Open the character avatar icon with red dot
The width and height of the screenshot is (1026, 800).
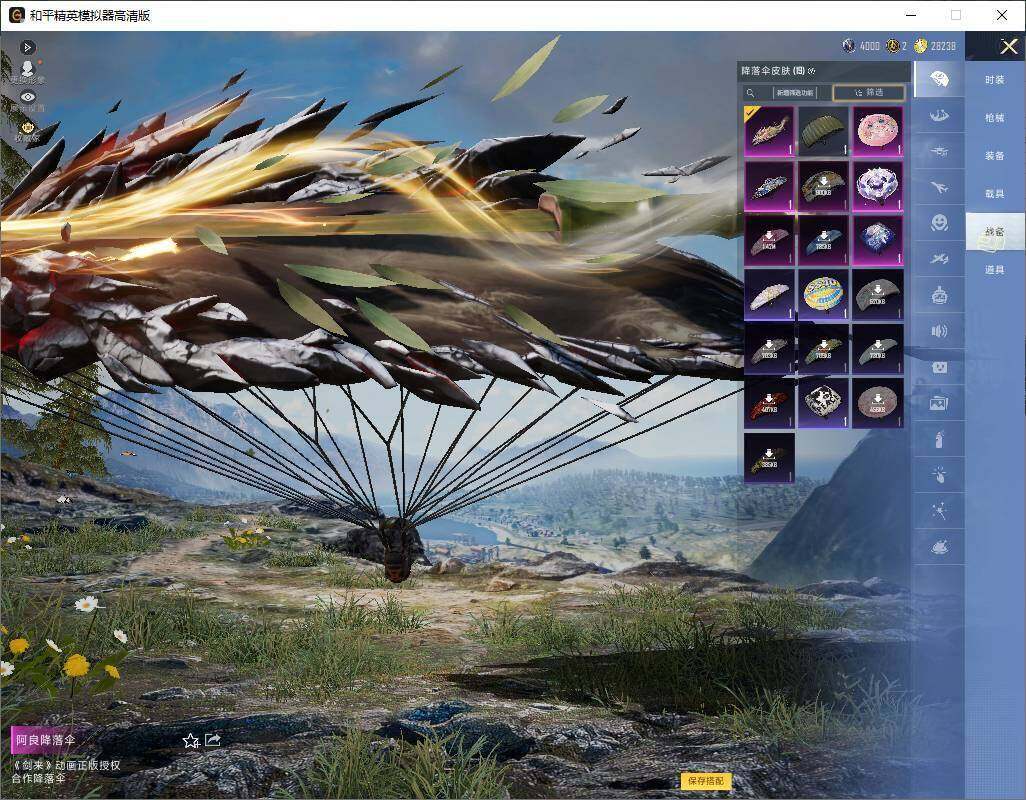click(x=27, y=68)
